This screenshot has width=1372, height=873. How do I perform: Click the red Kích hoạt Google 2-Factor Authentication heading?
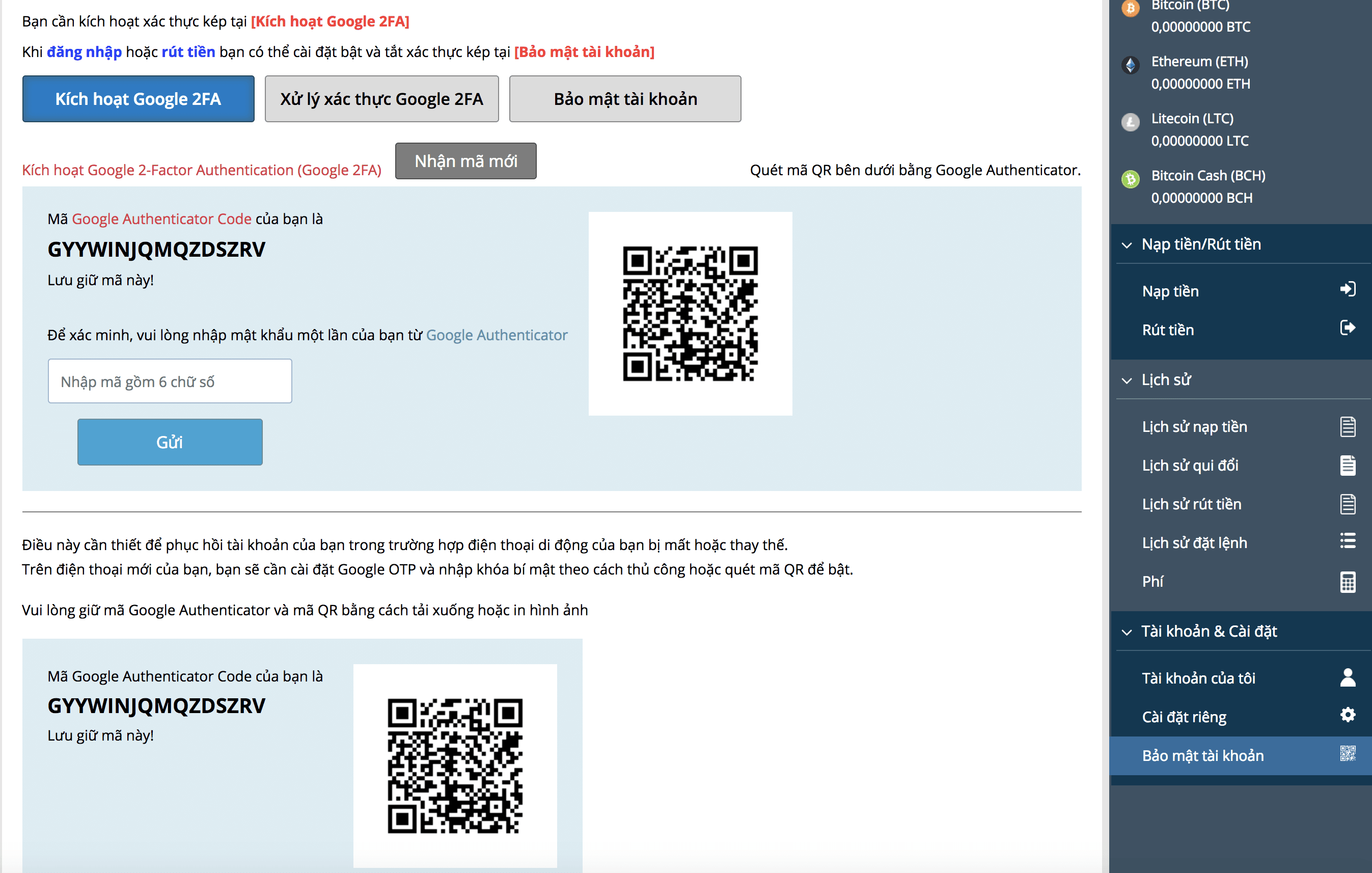coord(202,170)
